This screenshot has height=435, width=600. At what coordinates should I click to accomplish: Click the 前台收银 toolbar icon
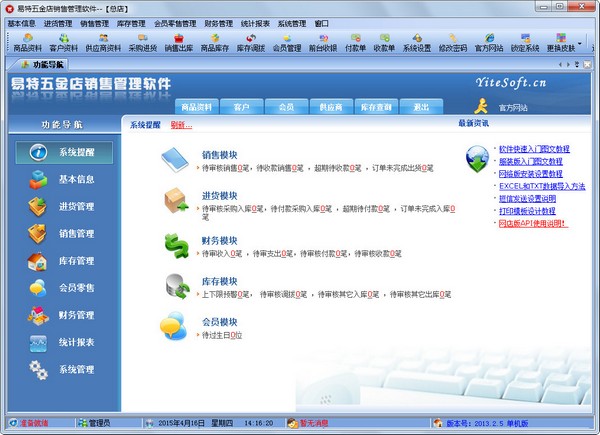click(321, 41)
